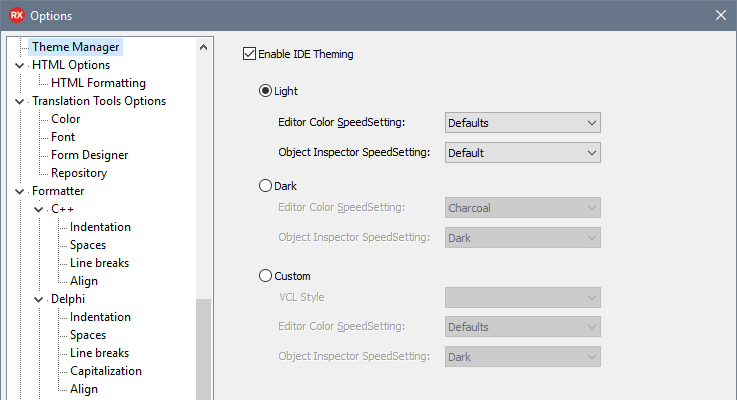Collapse the C++ formatter node
The width and height of the screenshot is (737, 400).
(x=39, y=209)
